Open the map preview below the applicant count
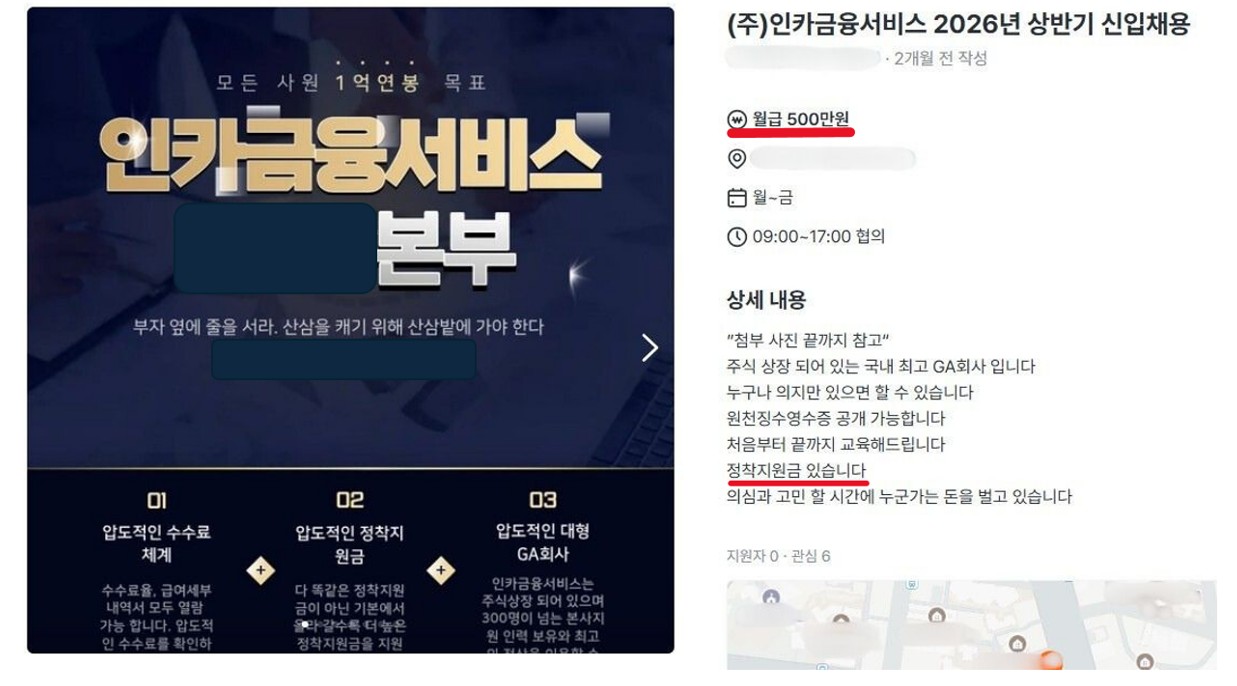Screen dimensions: 1237x686 970,625
